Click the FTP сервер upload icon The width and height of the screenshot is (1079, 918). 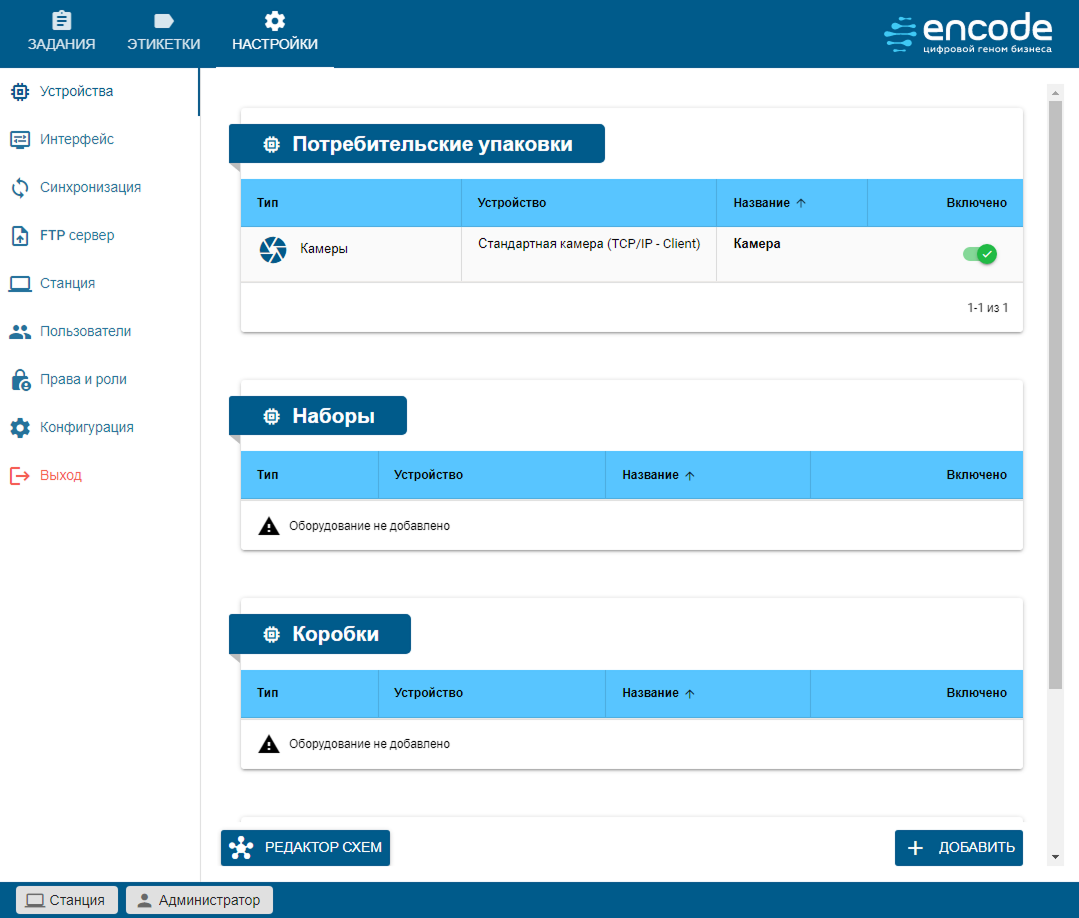tap(20, 236)
